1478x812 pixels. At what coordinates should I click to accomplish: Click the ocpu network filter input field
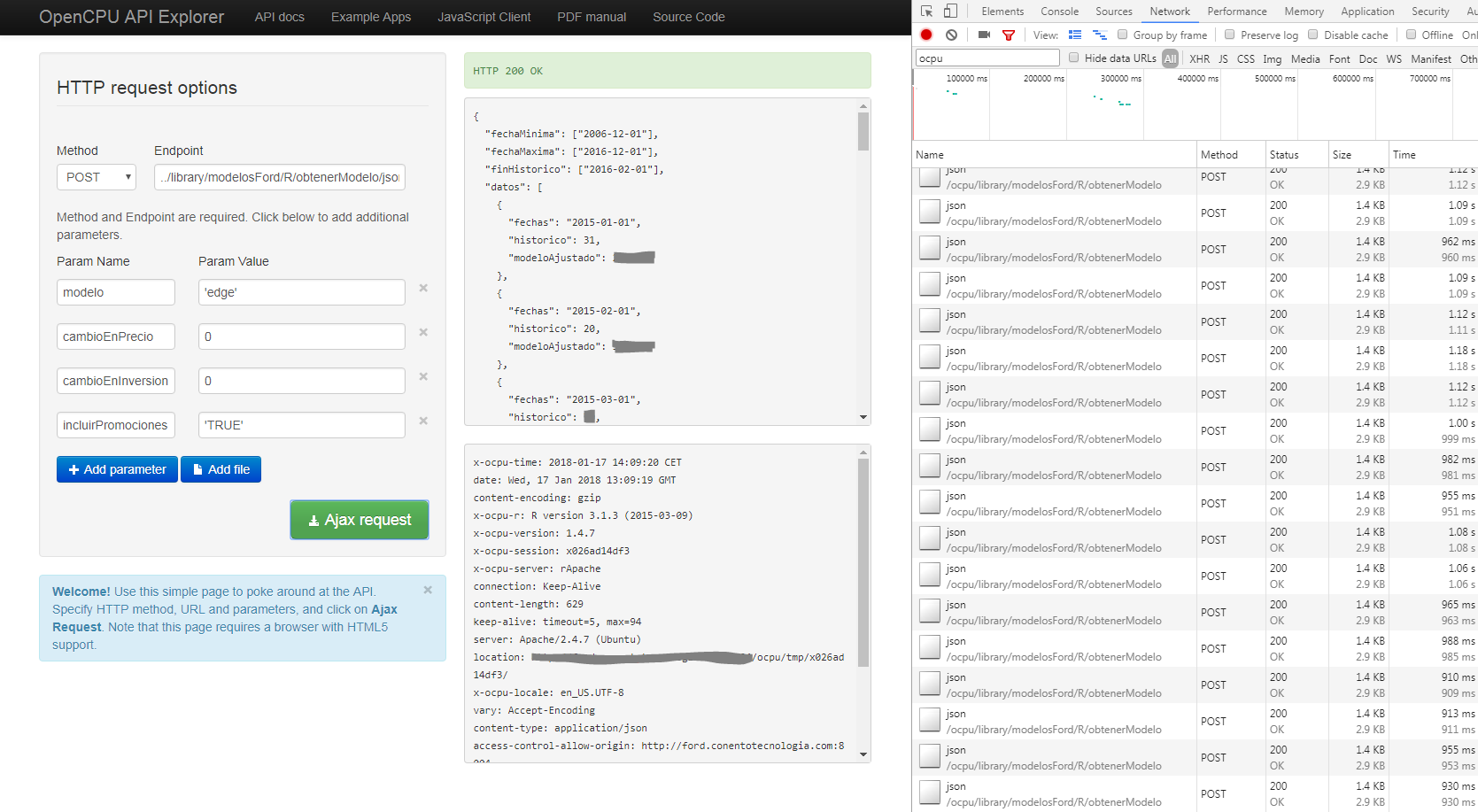pyautogui.click(x=987, y=57)
